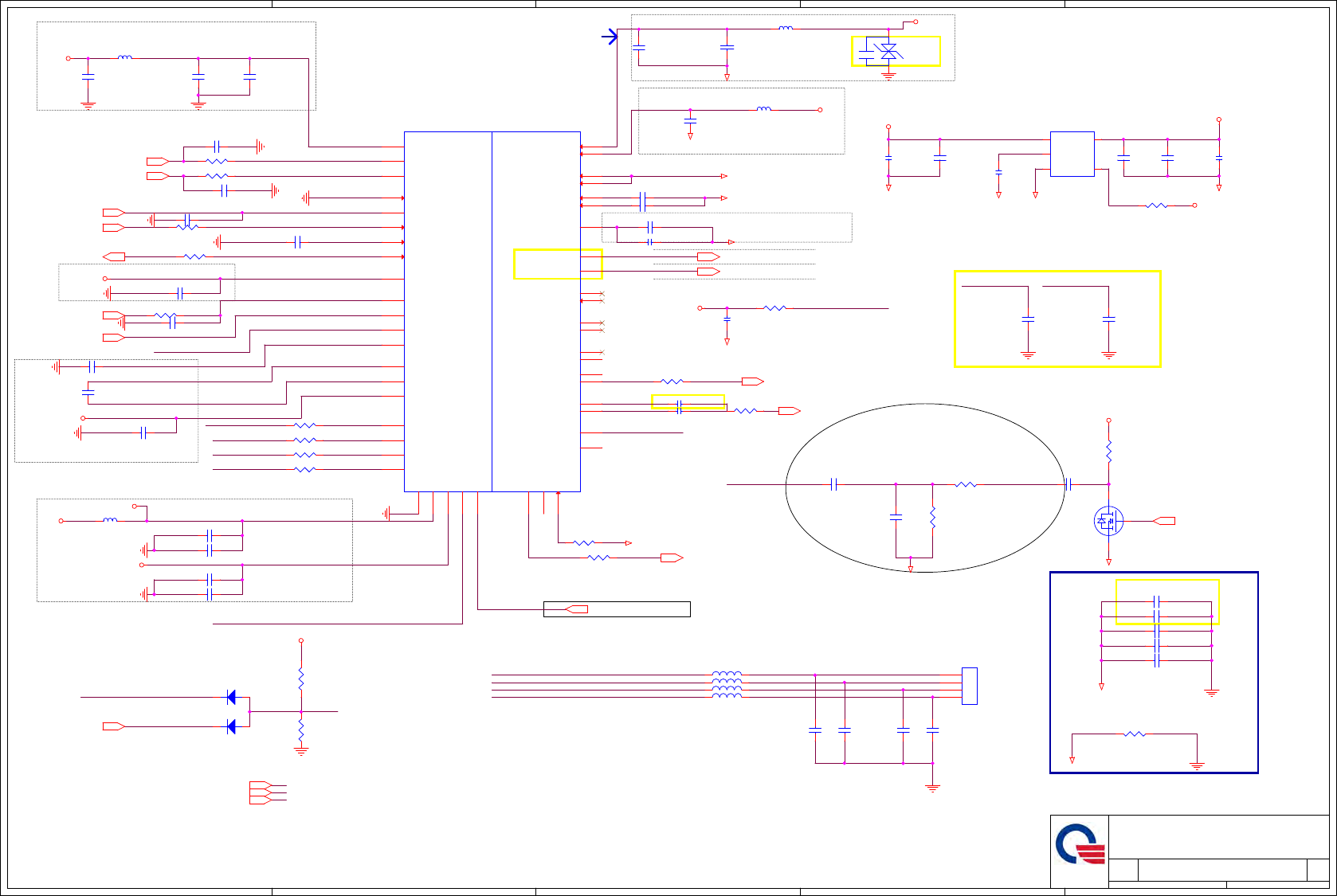Select the resistor directly above the MOSFET
Viewport: 1337px width, 896px height.
point(1108,452)
